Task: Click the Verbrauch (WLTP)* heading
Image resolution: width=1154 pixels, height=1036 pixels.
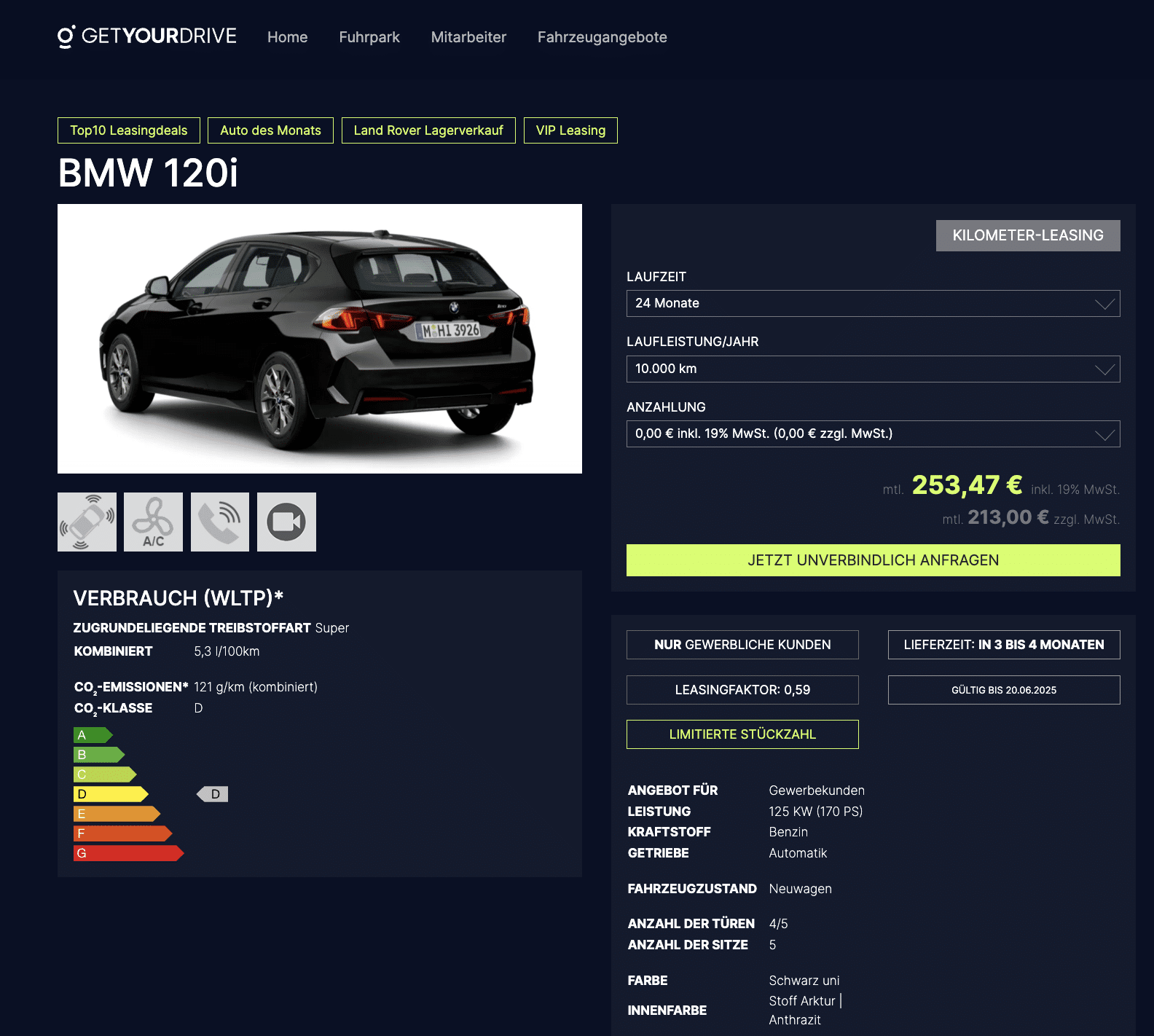Action: [x=178, y=598]
